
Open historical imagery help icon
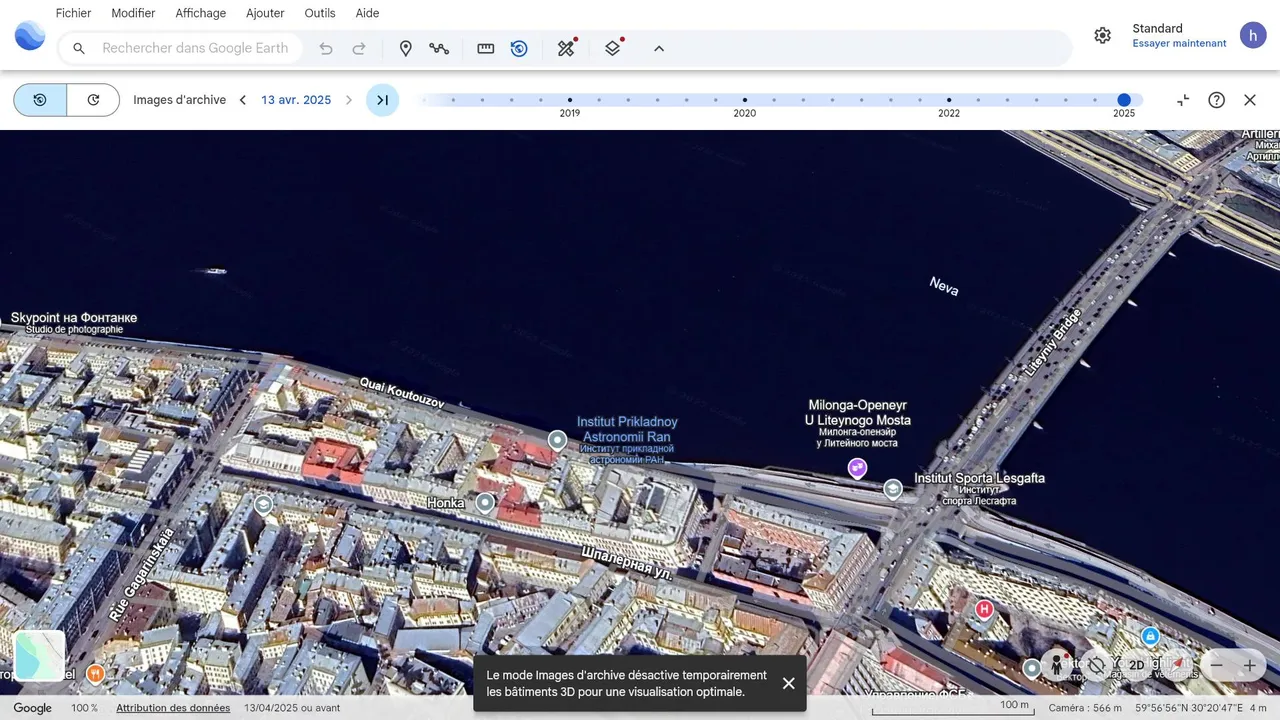[x=1216, y=100]
